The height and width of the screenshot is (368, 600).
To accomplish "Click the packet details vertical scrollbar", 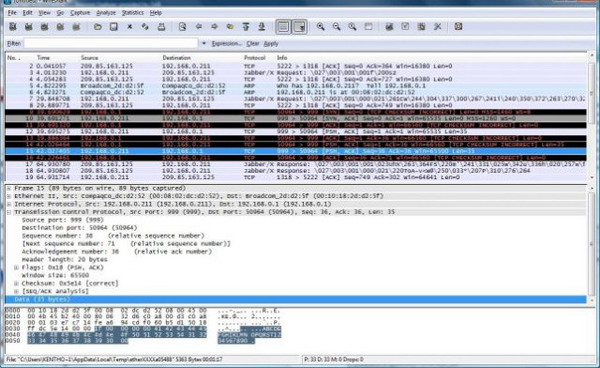I will click(592, 244).
